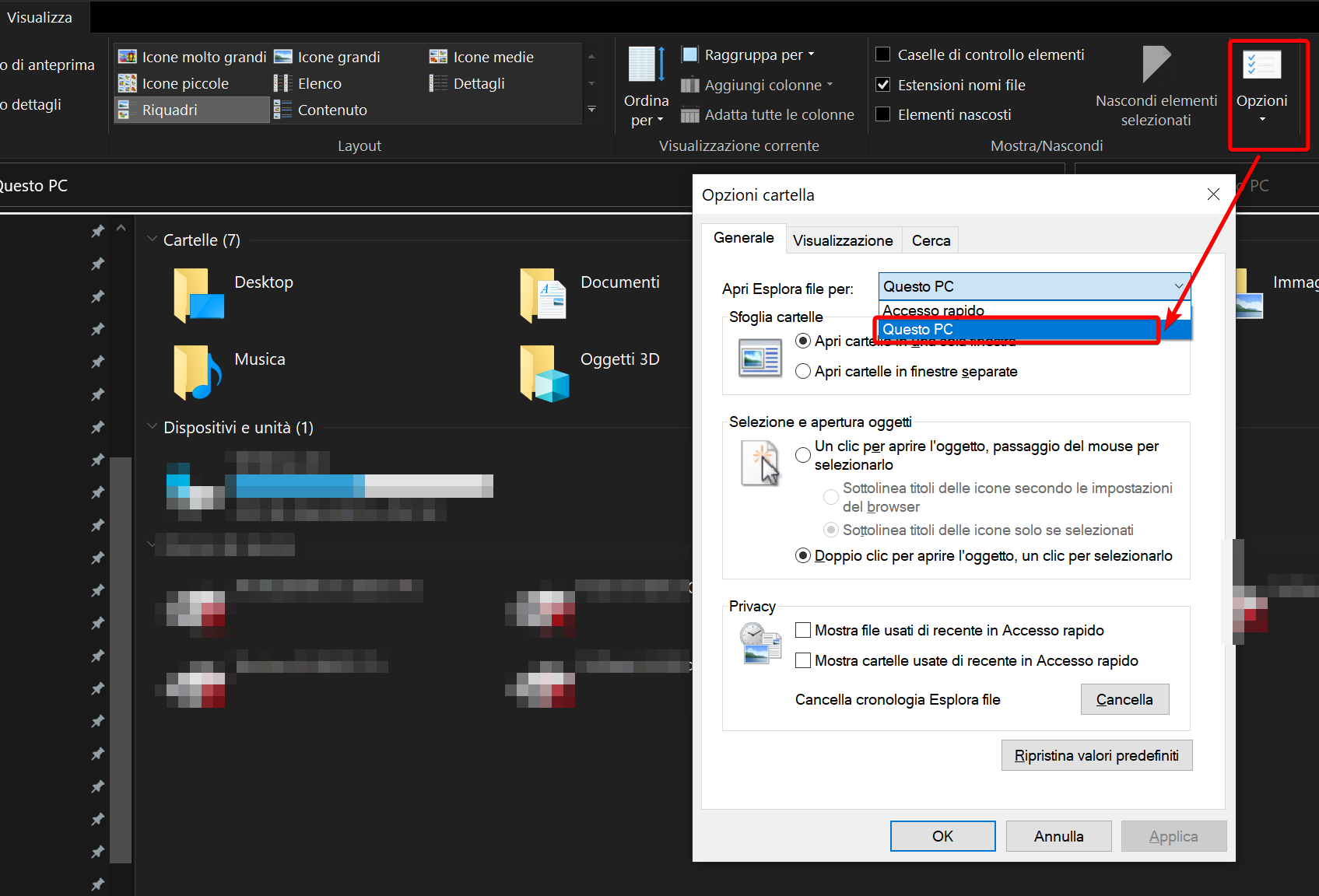The image size is (1319, 896).
Task: Click Cancella to clear history
Action: 1124,699
